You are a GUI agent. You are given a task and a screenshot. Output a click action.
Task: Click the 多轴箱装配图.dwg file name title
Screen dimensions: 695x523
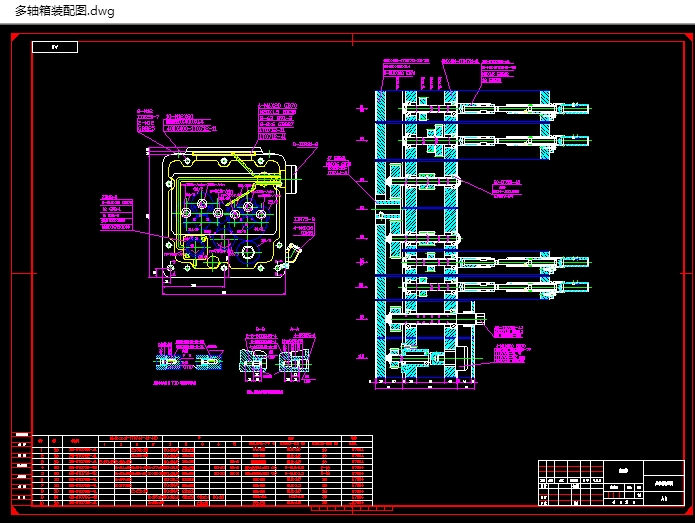point(65,12)
